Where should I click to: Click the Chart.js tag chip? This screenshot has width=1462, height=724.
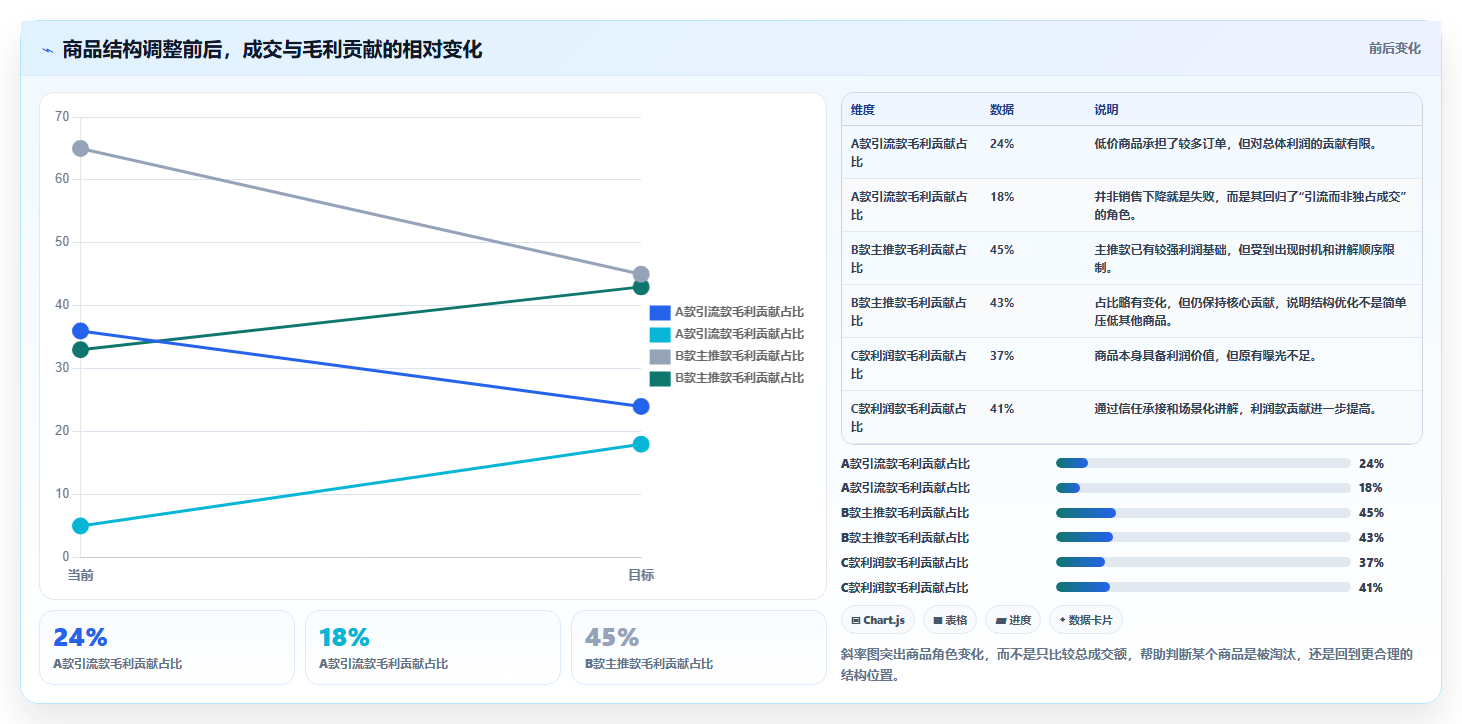click(878, 620)
